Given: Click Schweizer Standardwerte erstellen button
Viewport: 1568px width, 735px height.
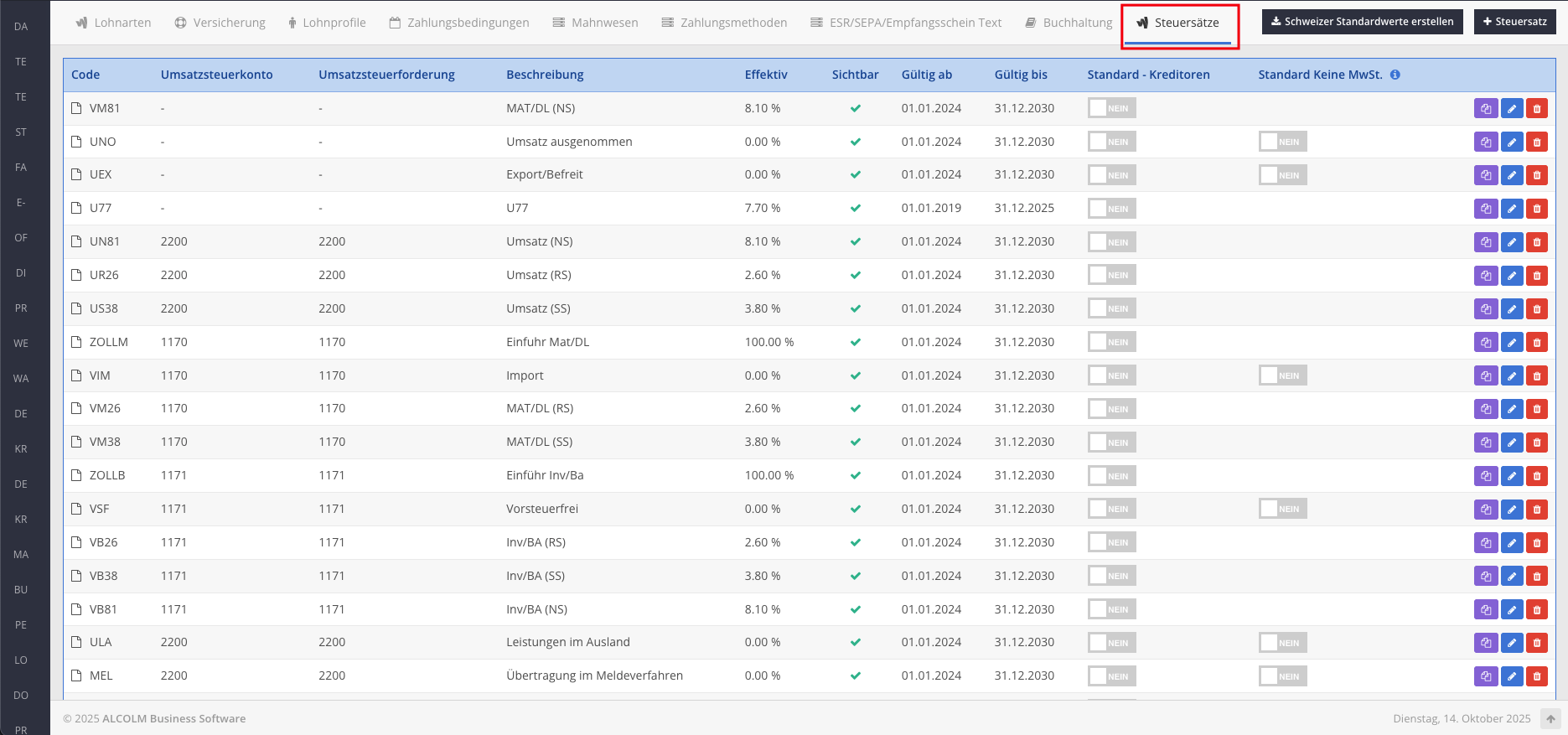Looking at the screenshot, I should pos(1362,22).
